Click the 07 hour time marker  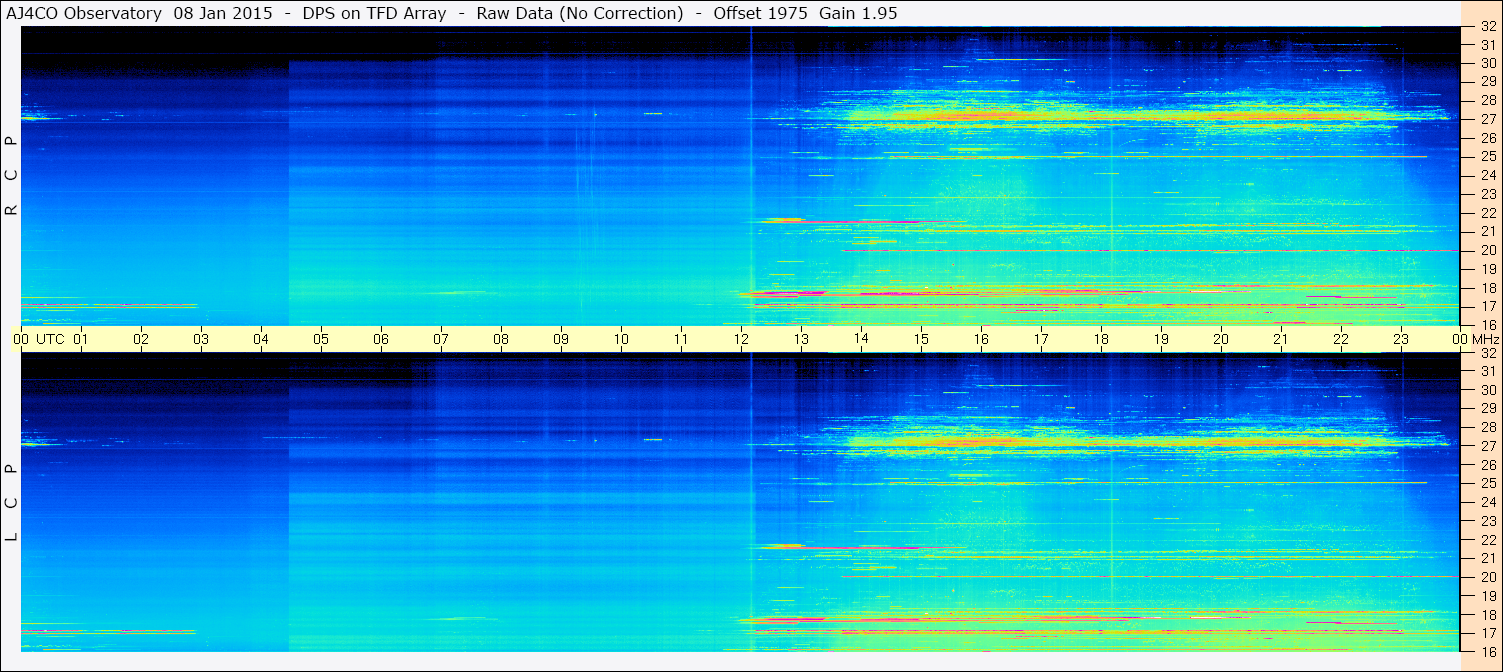click(441, 339)
